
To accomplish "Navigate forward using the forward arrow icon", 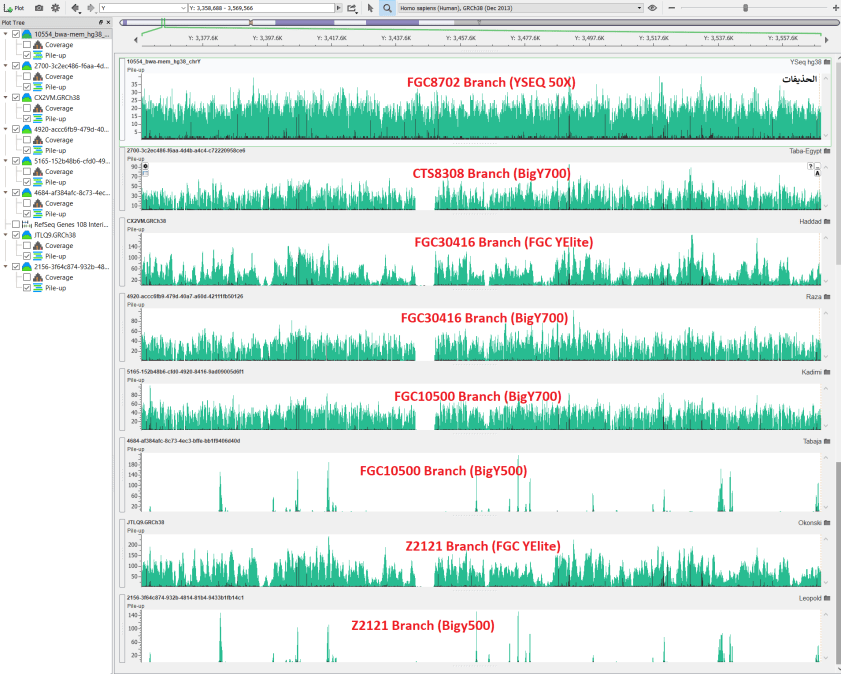I will click(91, 7).
